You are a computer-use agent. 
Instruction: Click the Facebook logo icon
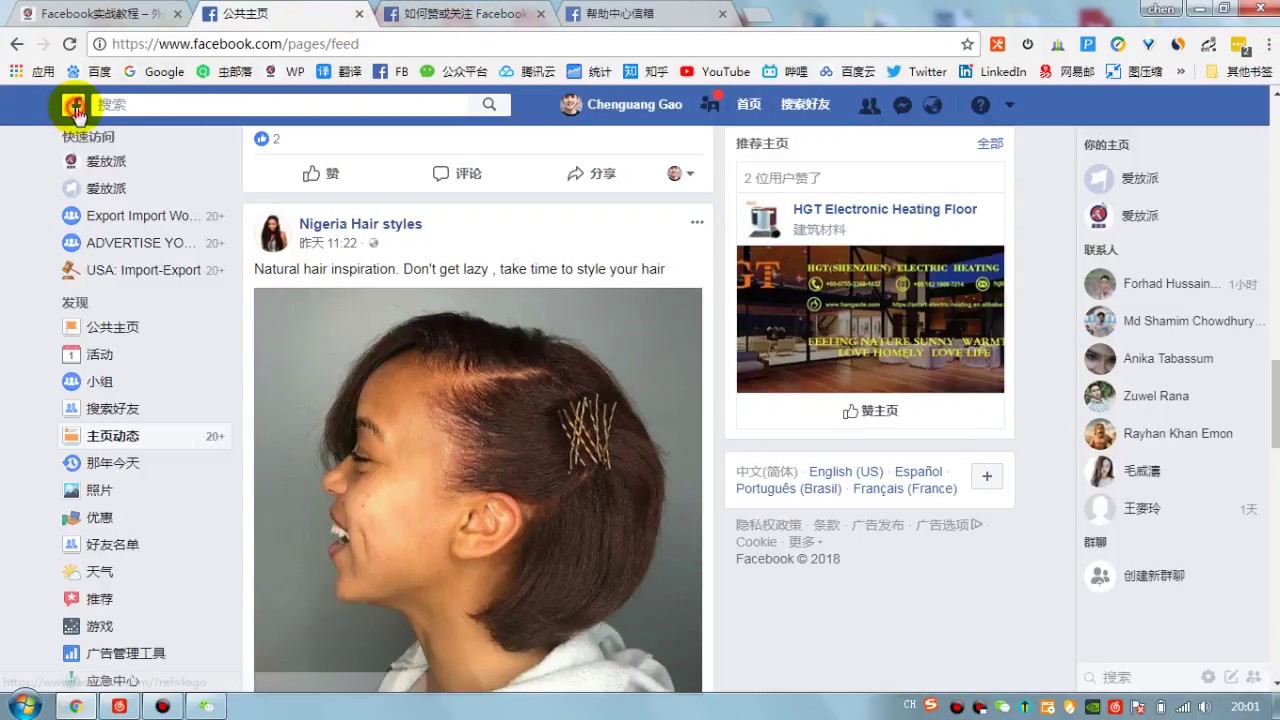coord(74,105)
